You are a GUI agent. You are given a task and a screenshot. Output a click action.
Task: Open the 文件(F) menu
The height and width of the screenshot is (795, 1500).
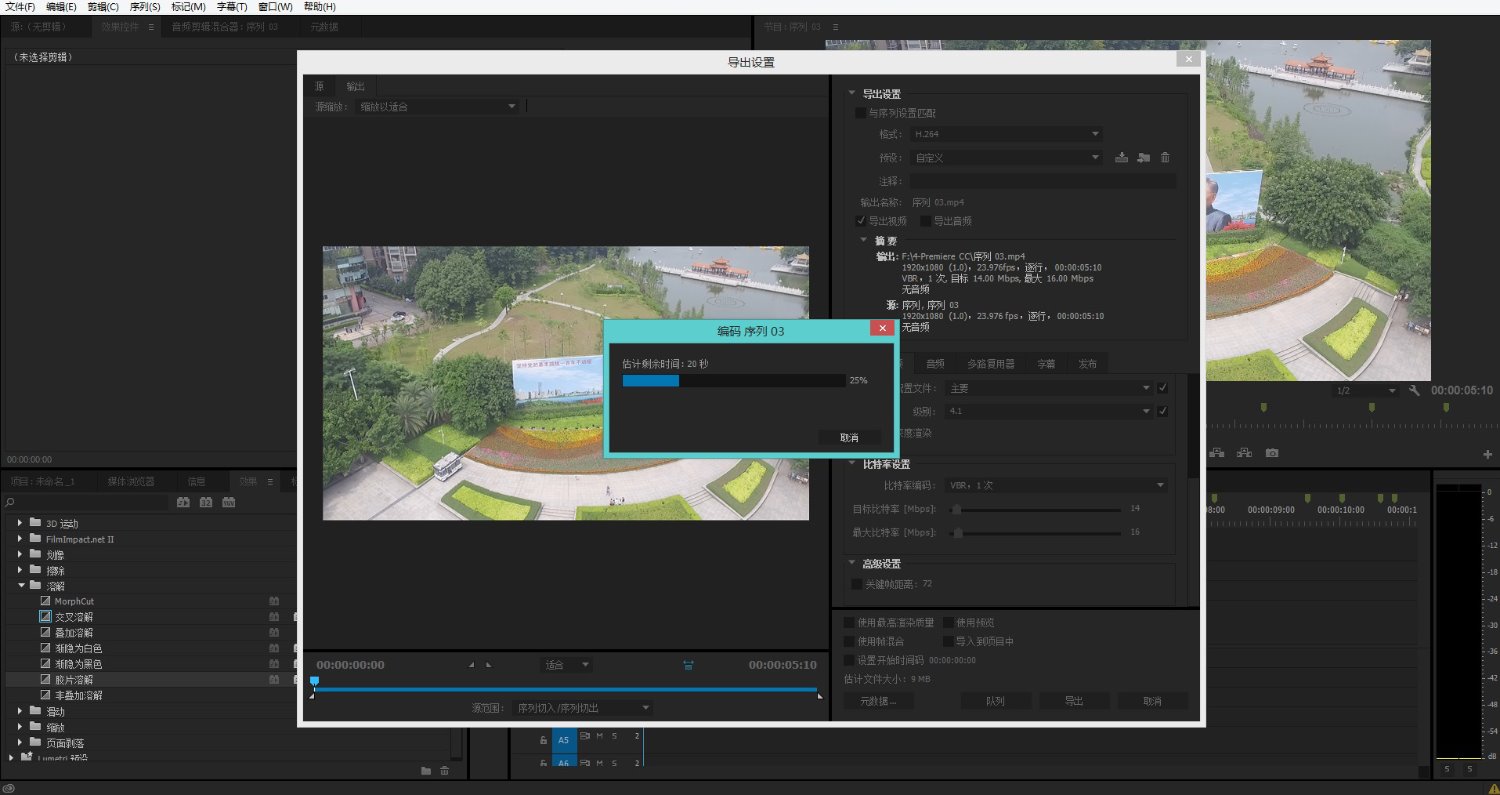click(x=20, y=7)
